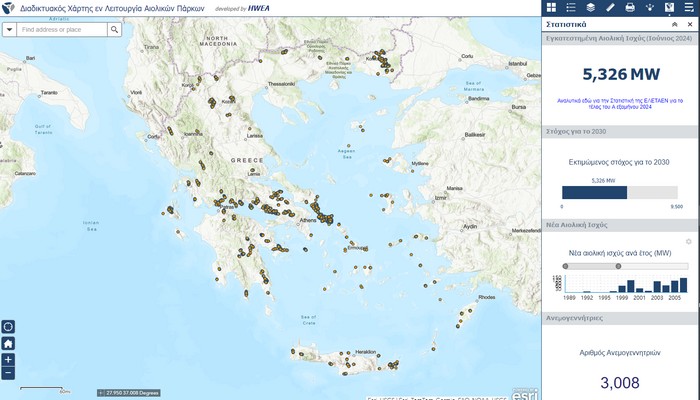Click the right handle of year slider

pos(618,266)
